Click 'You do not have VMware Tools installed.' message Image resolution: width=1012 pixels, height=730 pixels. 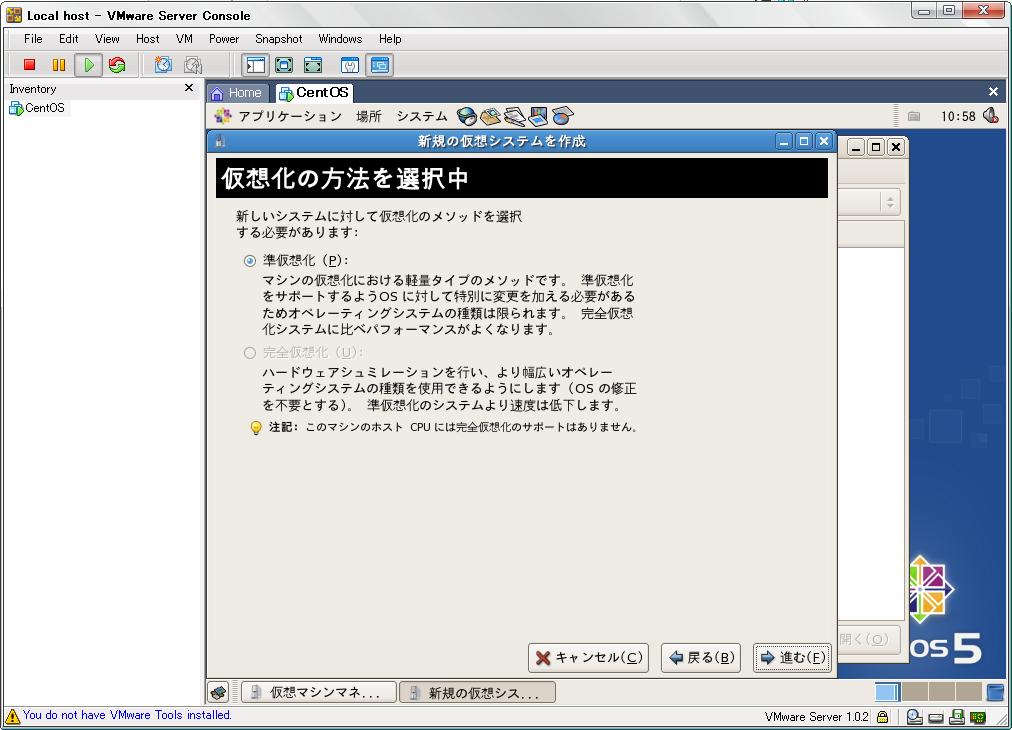(127, 715)
